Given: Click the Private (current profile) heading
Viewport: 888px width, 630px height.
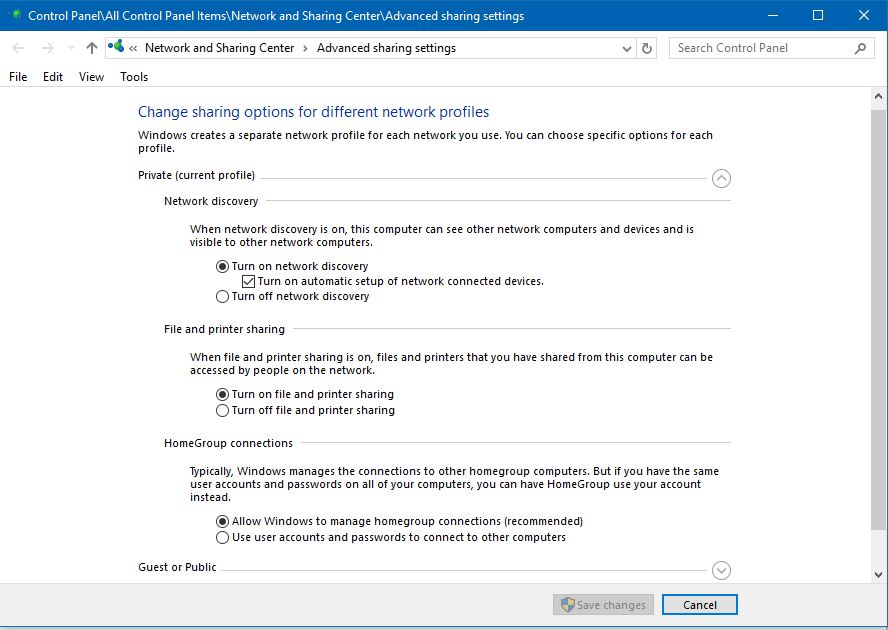Looking at the screenshot, I should pos(197,175).
